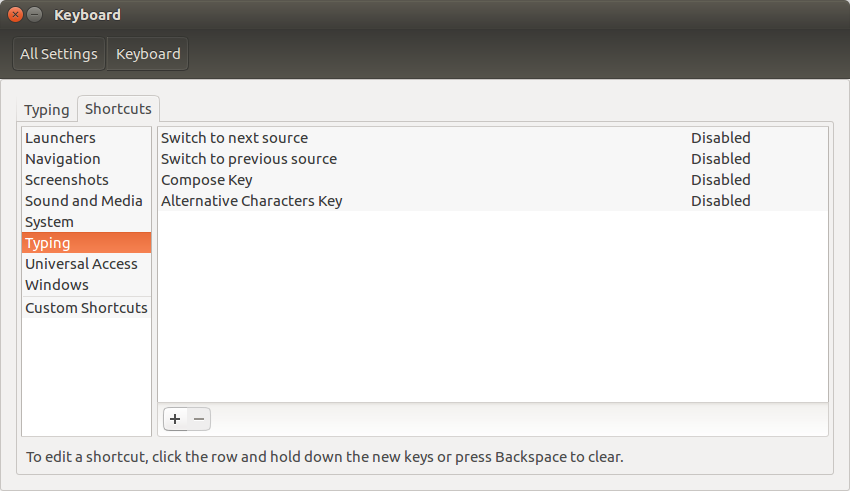Open Custom Shortcuts in the sidebar

click(86, 308)
